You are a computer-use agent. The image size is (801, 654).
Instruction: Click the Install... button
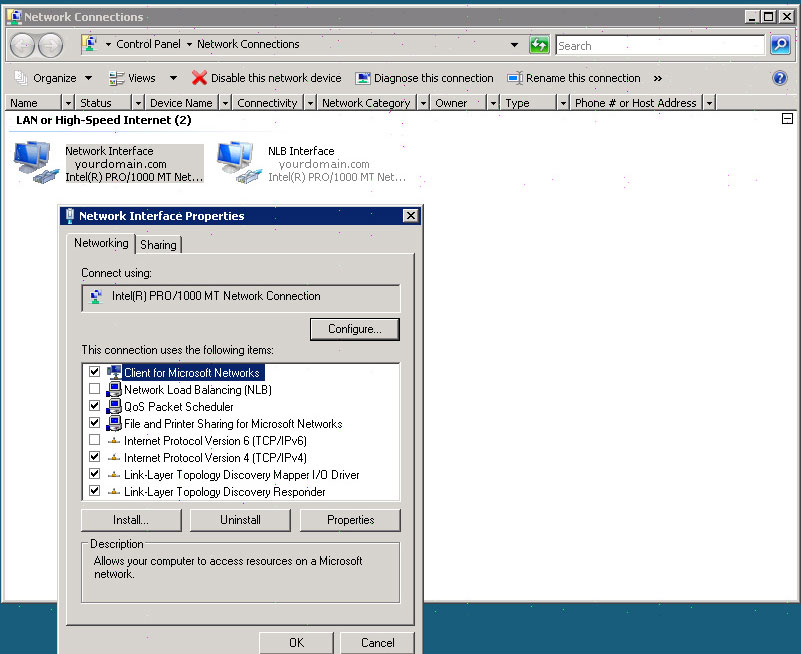click(x=131, y=520)
